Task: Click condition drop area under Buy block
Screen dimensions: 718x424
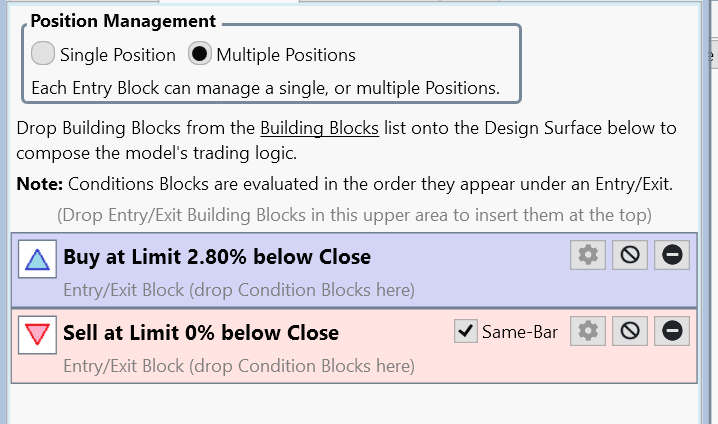Action: [x=239, y=290]
